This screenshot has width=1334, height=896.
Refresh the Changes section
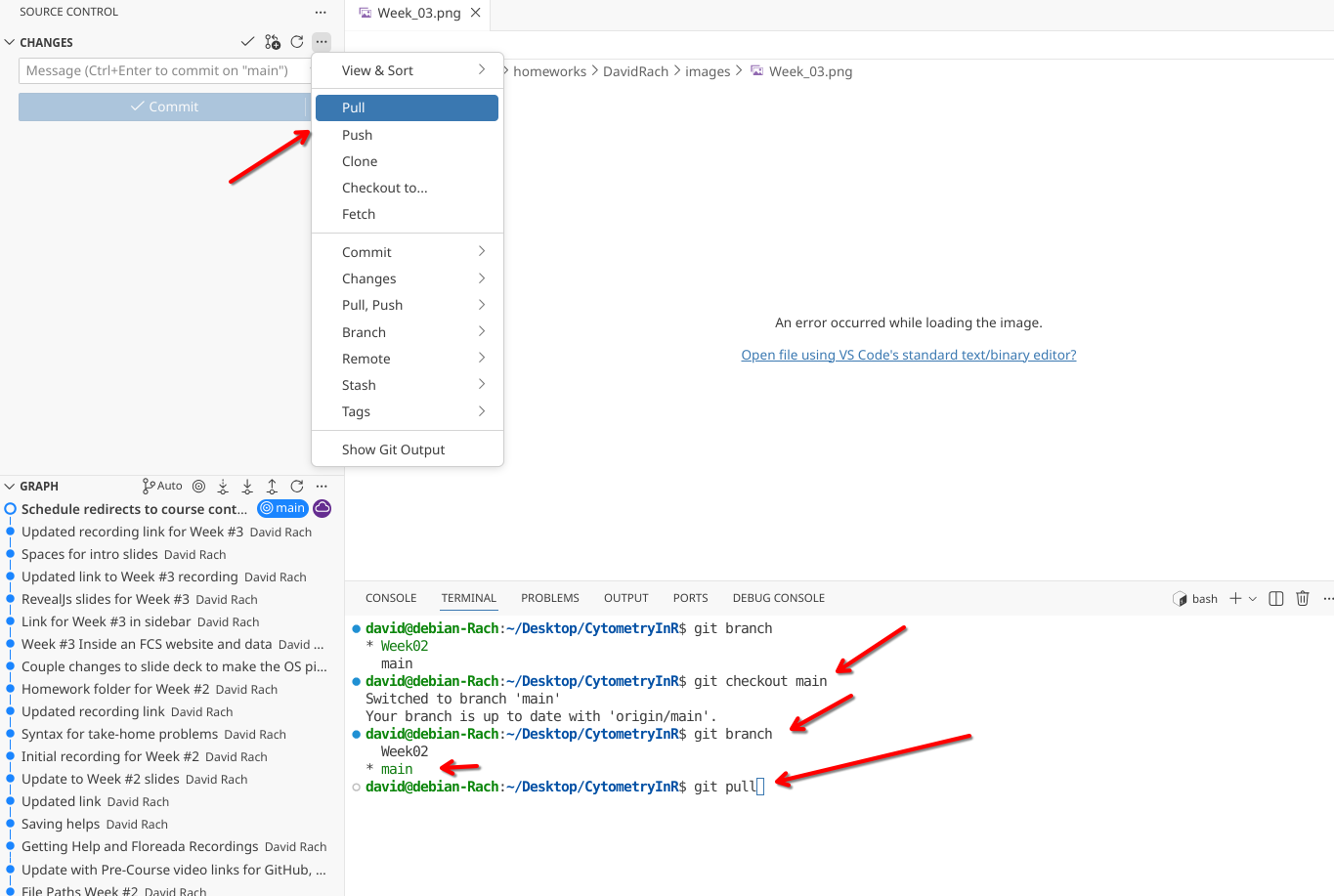click(297, 42)
